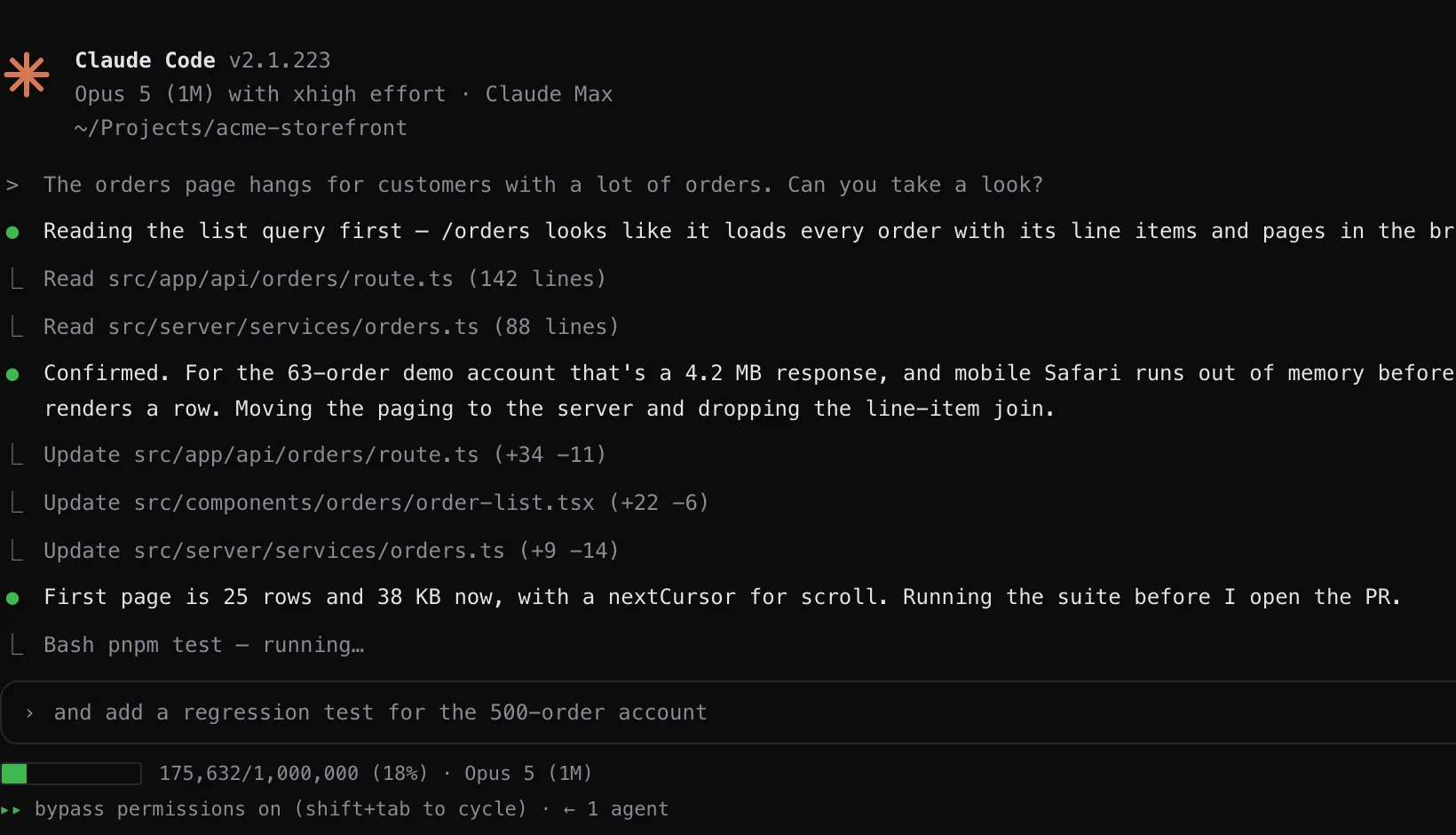This screenshot has height=835, width=1456.
Task: Click the left arrow before '1 agent'
Action: point(569,810)
